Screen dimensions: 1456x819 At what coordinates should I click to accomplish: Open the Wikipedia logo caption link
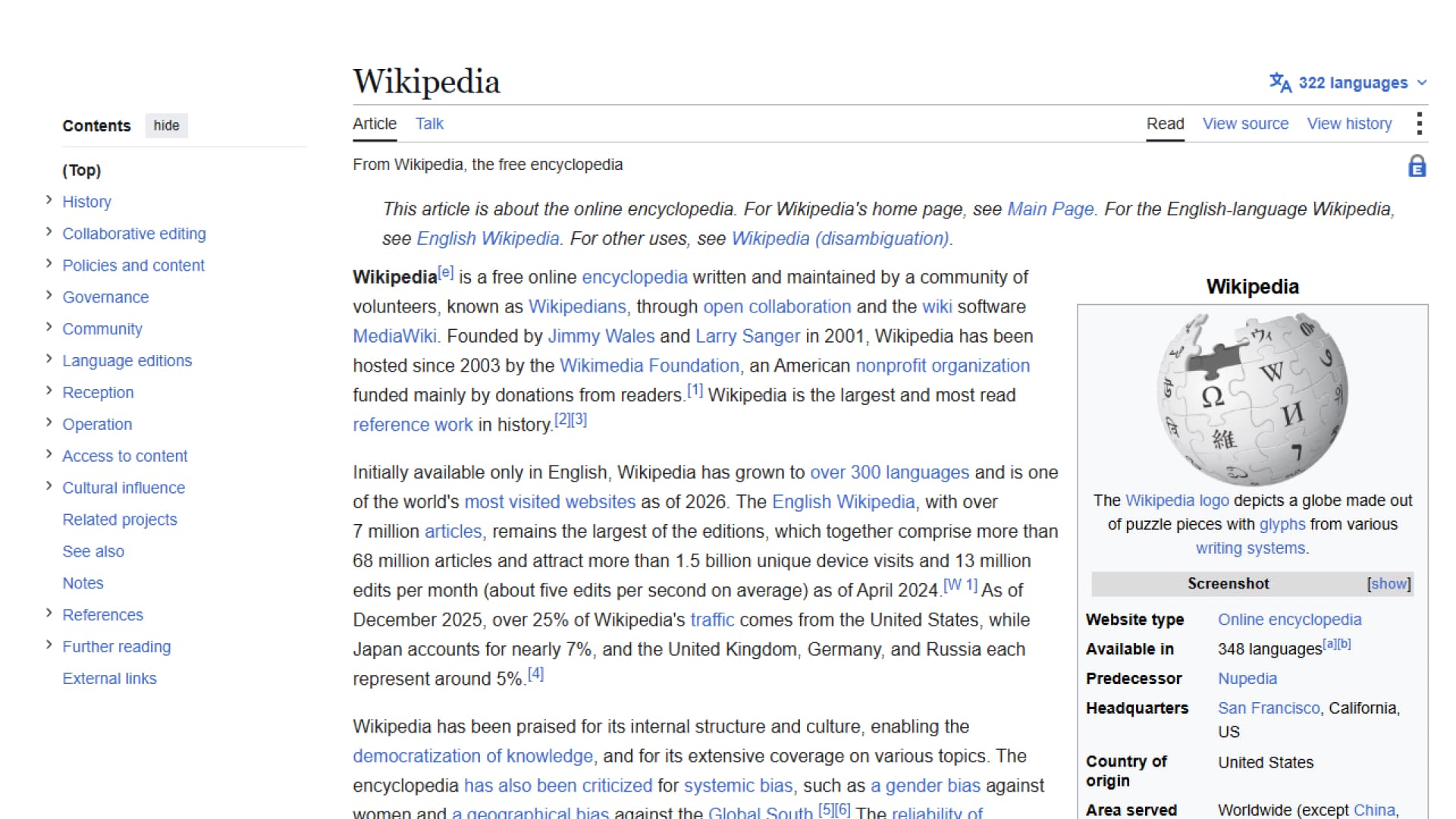1177,500
